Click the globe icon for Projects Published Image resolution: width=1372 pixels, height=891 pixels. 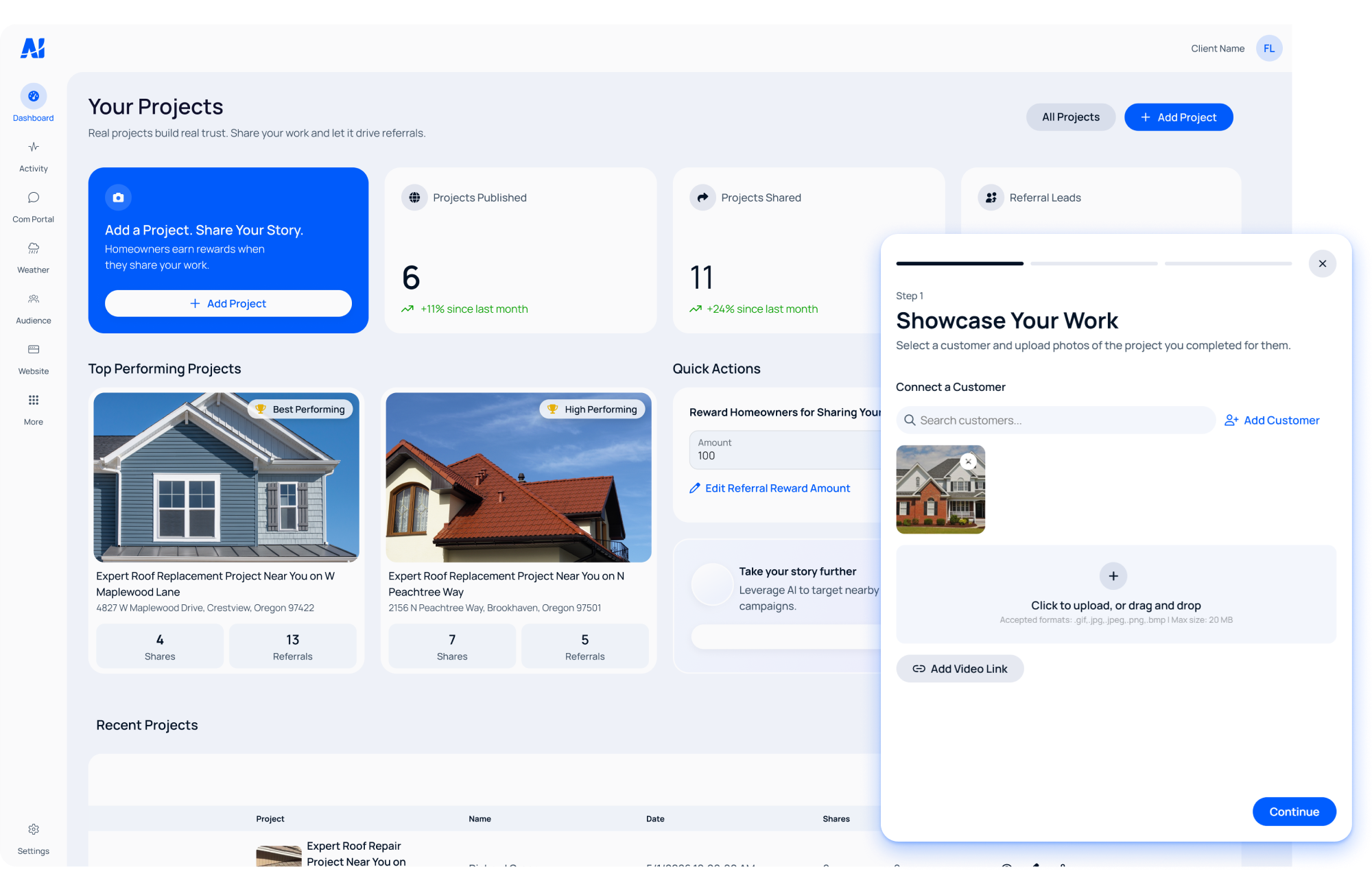pos(414,198)
